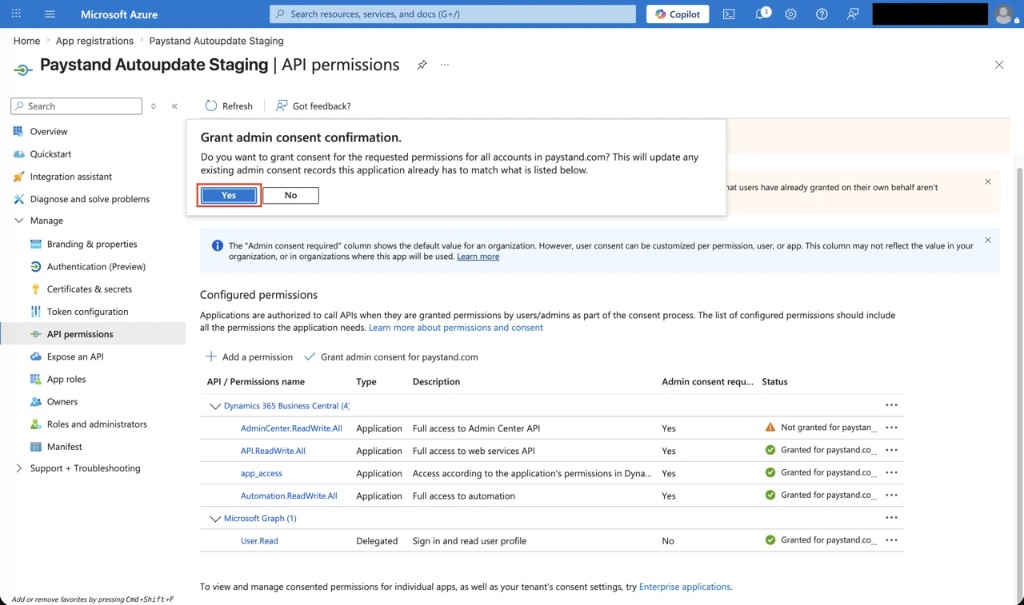Click the blue info icon in banner
This screenshot has height=605, width=1024.
click(x=217, y=246)
